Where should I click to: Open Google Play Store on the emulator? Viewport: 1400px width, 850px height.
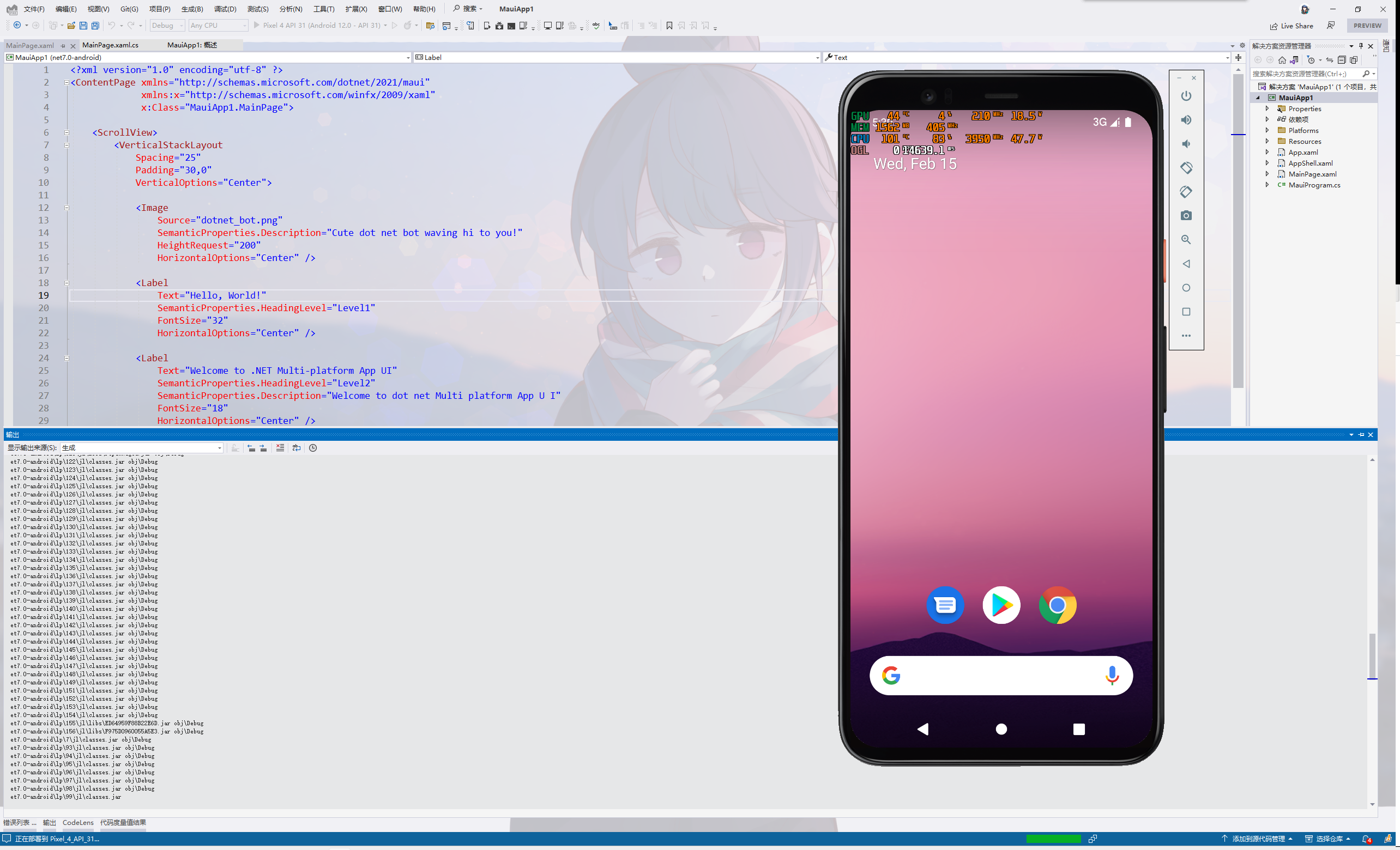(1000, 605)
